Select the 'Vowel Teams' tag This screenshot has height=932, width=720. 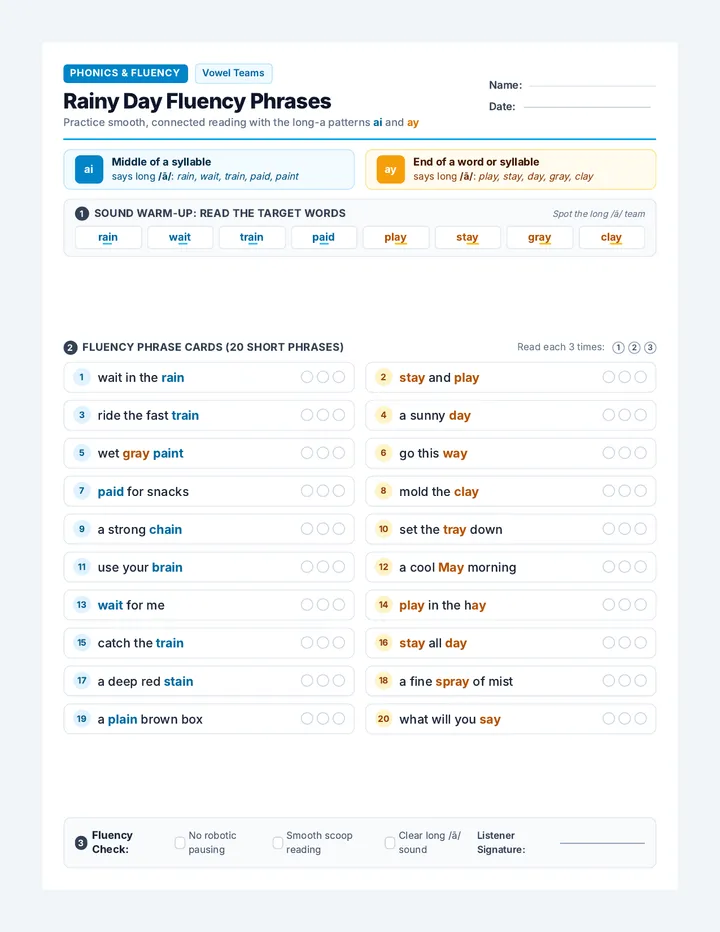(x=234, y=73)
